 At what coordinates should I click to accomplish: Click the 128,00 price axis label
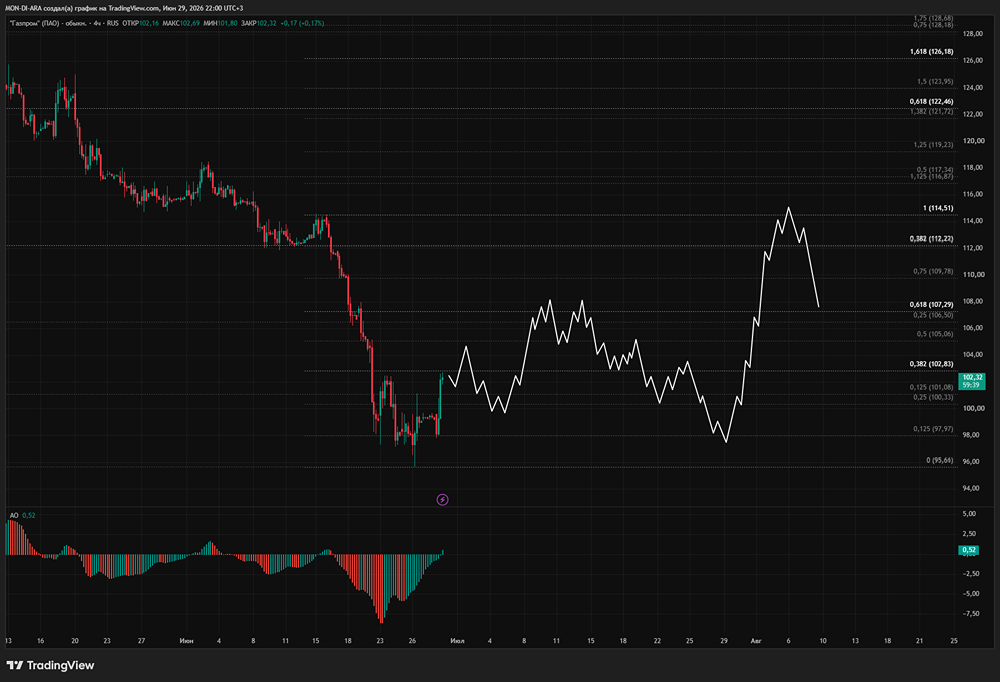click(x=972, y=34)
